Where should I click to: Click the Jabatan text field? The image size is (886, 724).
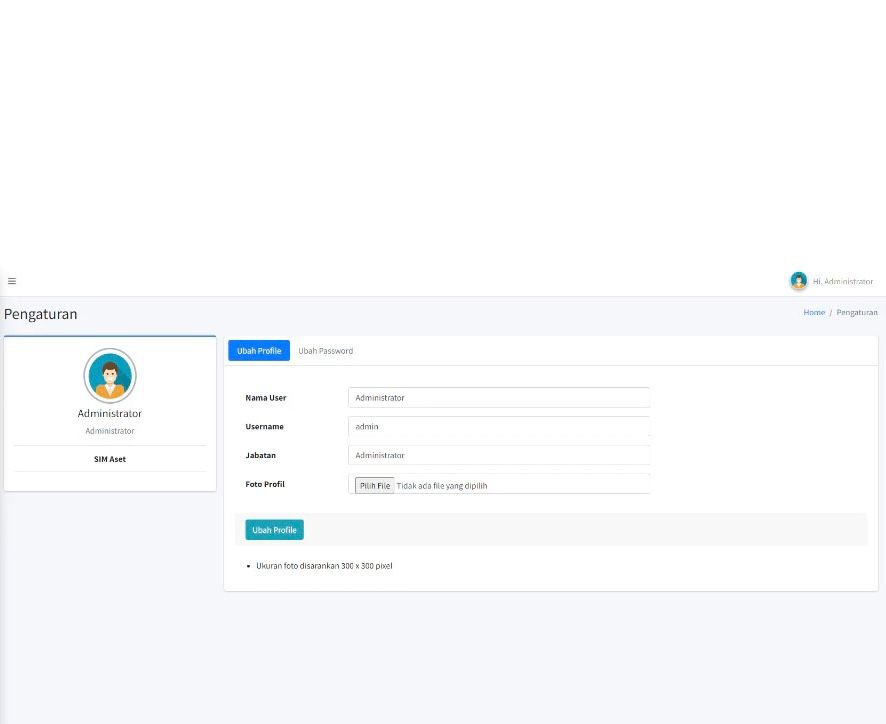click(x=499, y=455)
